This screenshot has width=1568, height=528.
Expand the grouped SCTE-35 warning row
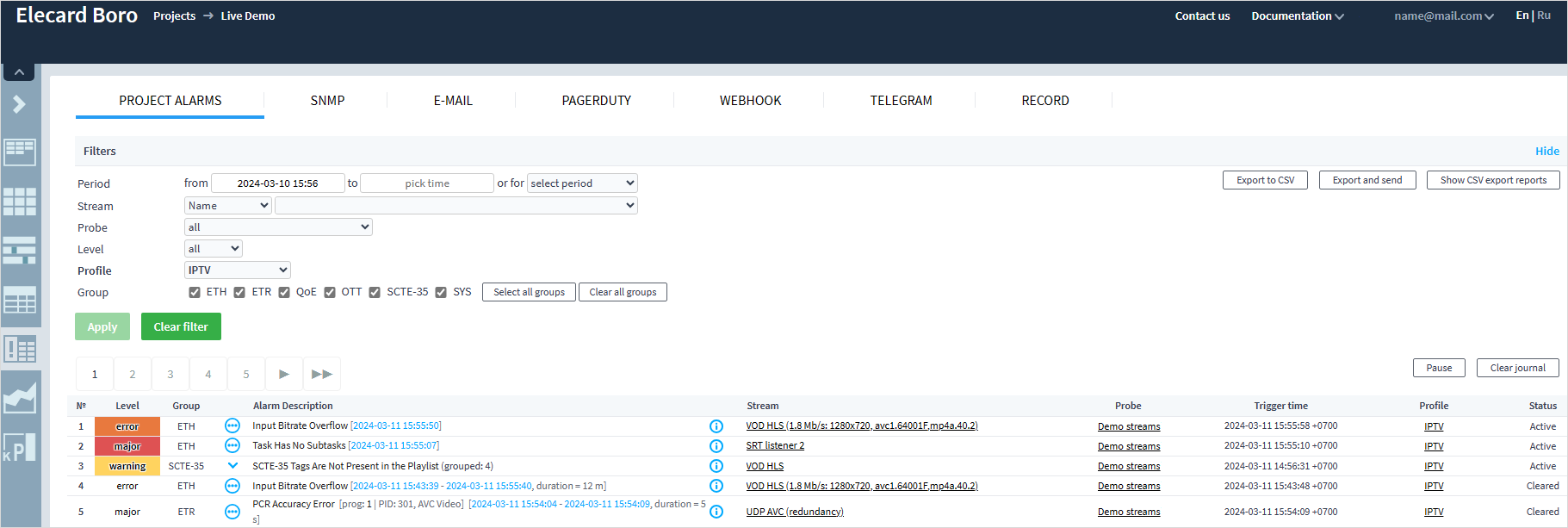click(232, 466)
